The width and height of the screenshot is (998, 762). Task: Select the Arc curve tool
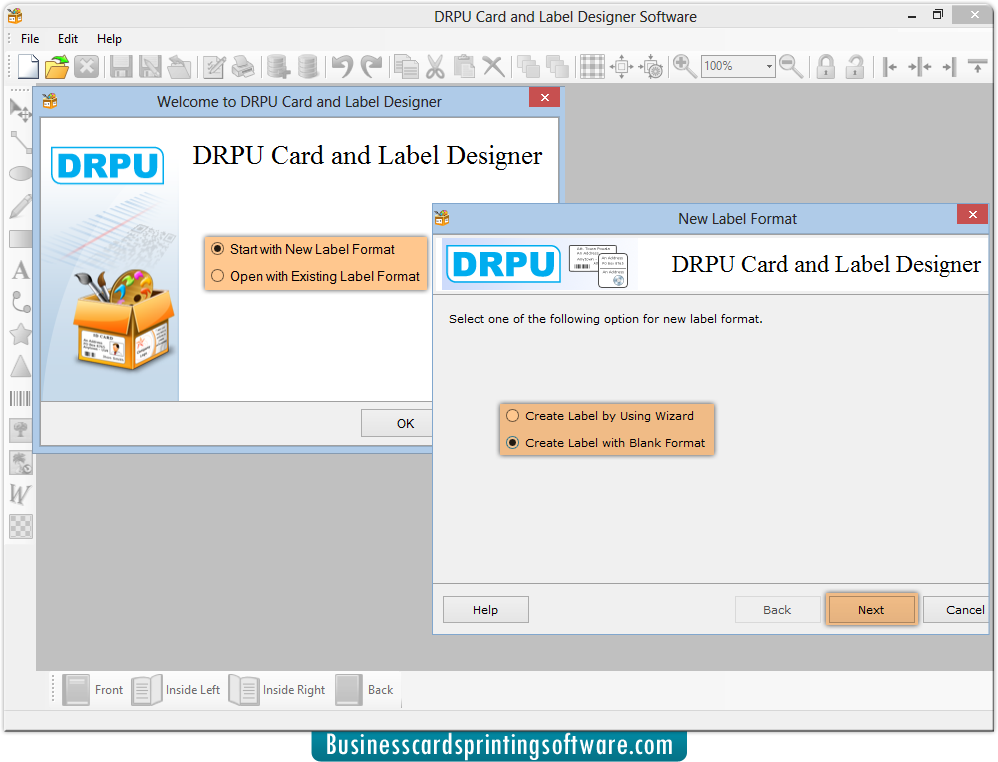click(20, 302)
